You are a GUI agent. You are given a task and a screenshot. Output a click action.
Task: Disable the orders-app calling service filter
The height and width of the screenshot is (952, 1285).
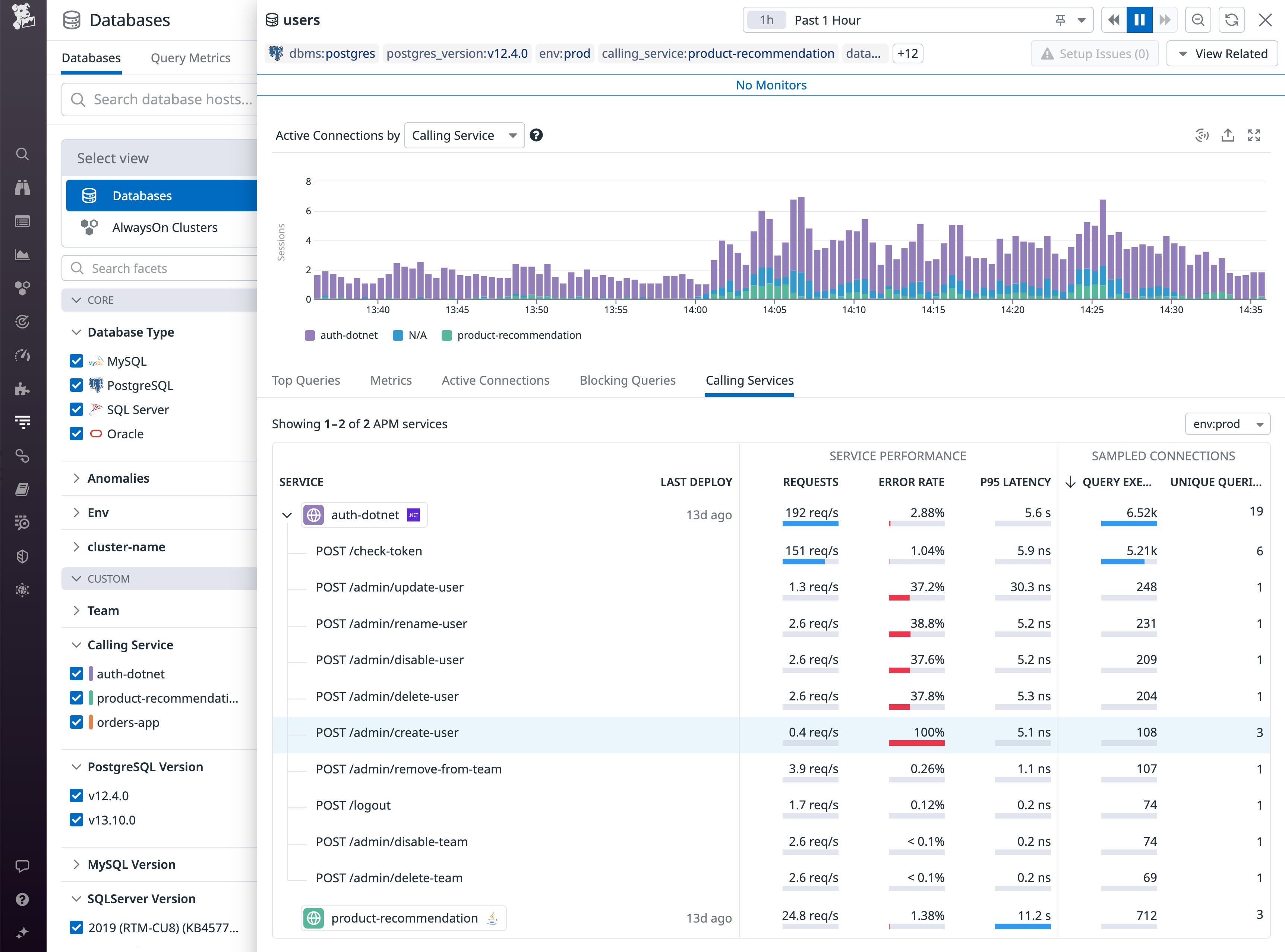[77, 722]
